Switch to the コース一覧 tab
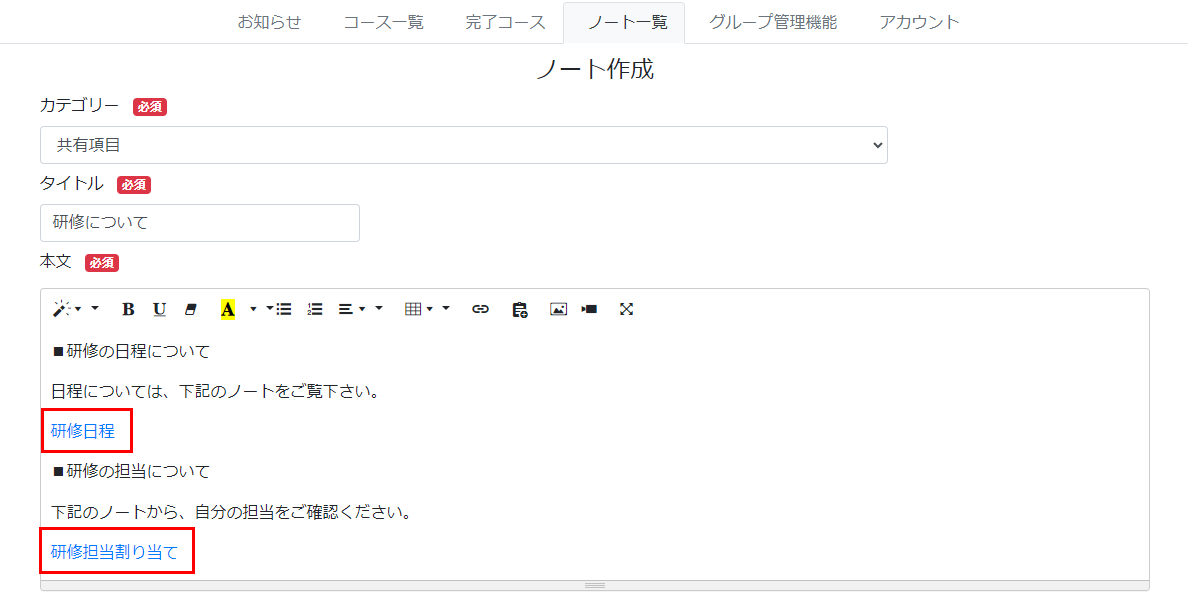 383,22
